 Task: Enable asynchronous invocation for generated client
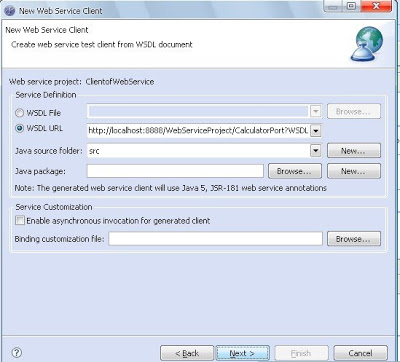pos(20,220)
